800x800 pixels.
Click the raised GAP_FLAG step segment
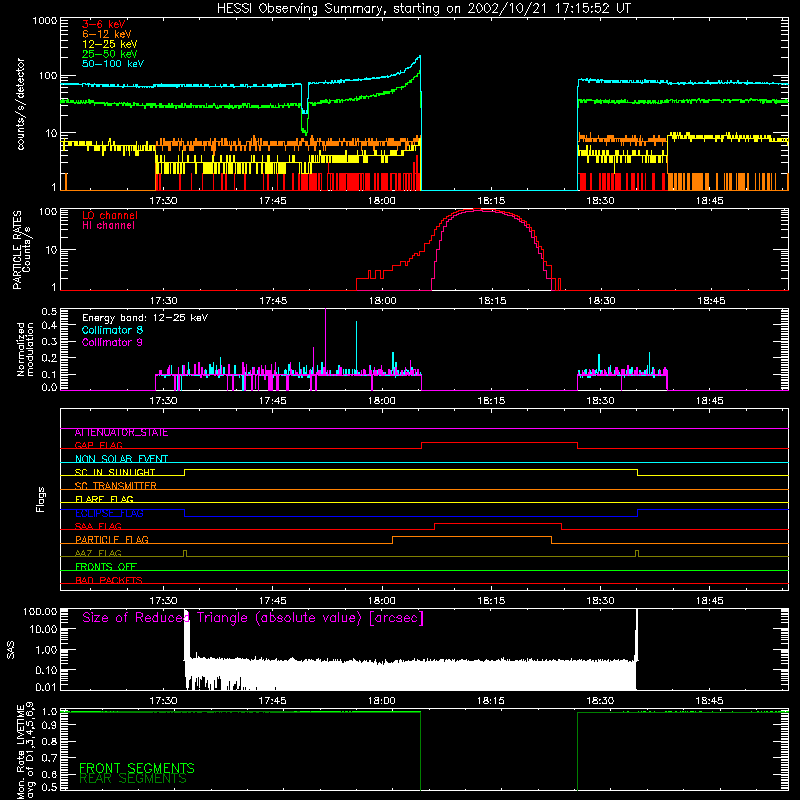(x=499, y=443)
